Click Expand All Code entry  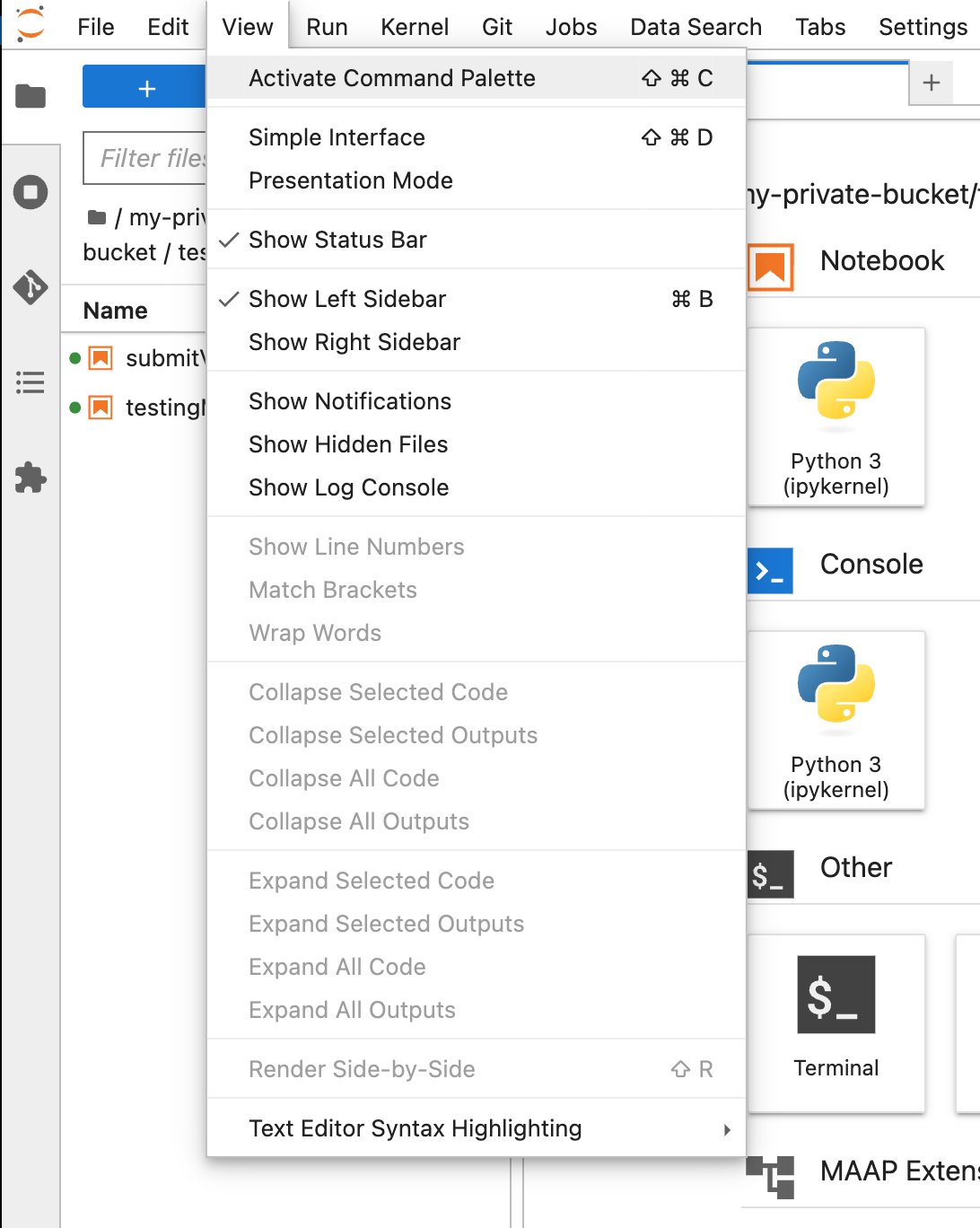point(477,967)
